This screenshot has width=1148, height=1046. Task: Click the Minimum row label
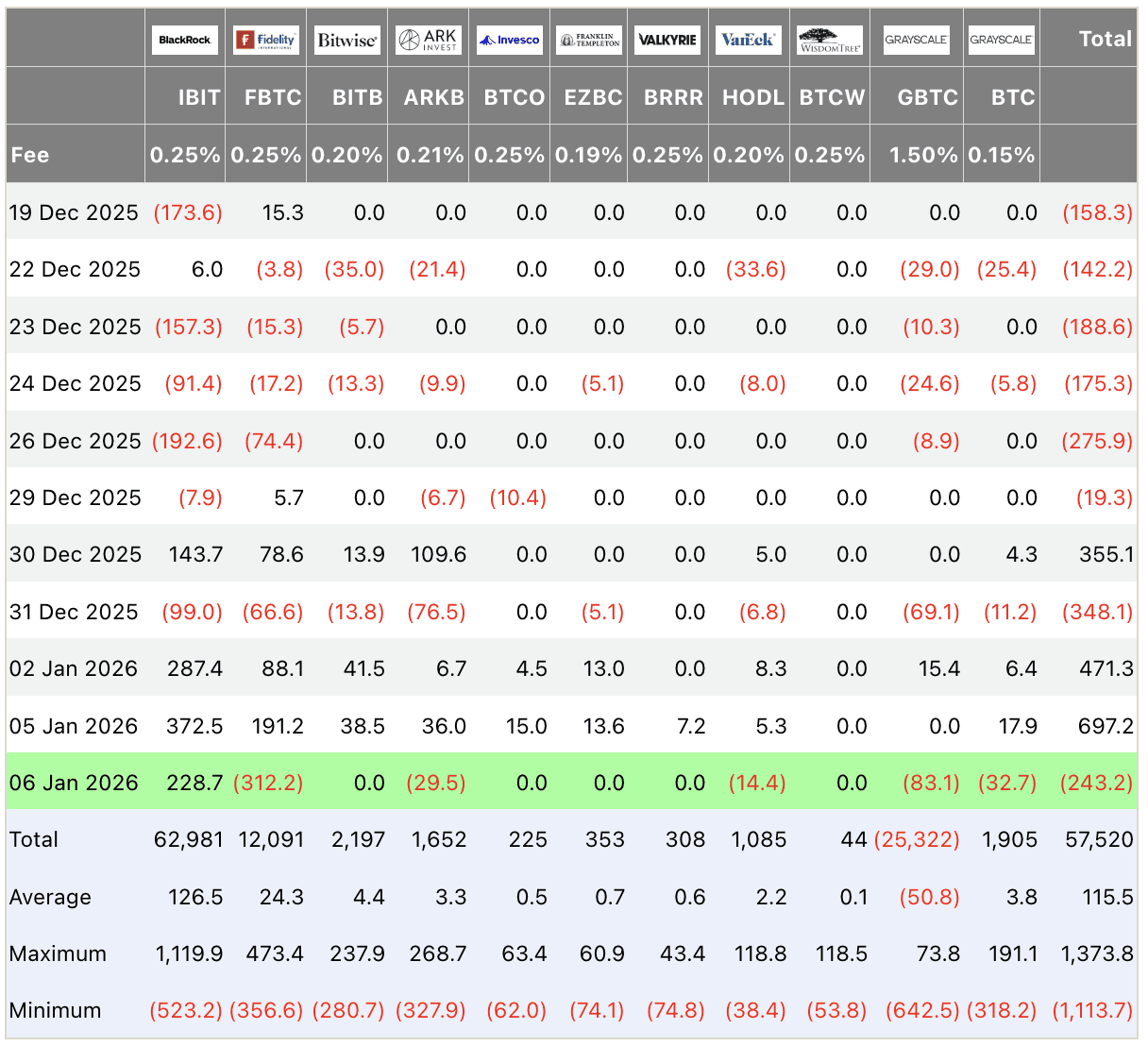tap(55, 1010)
